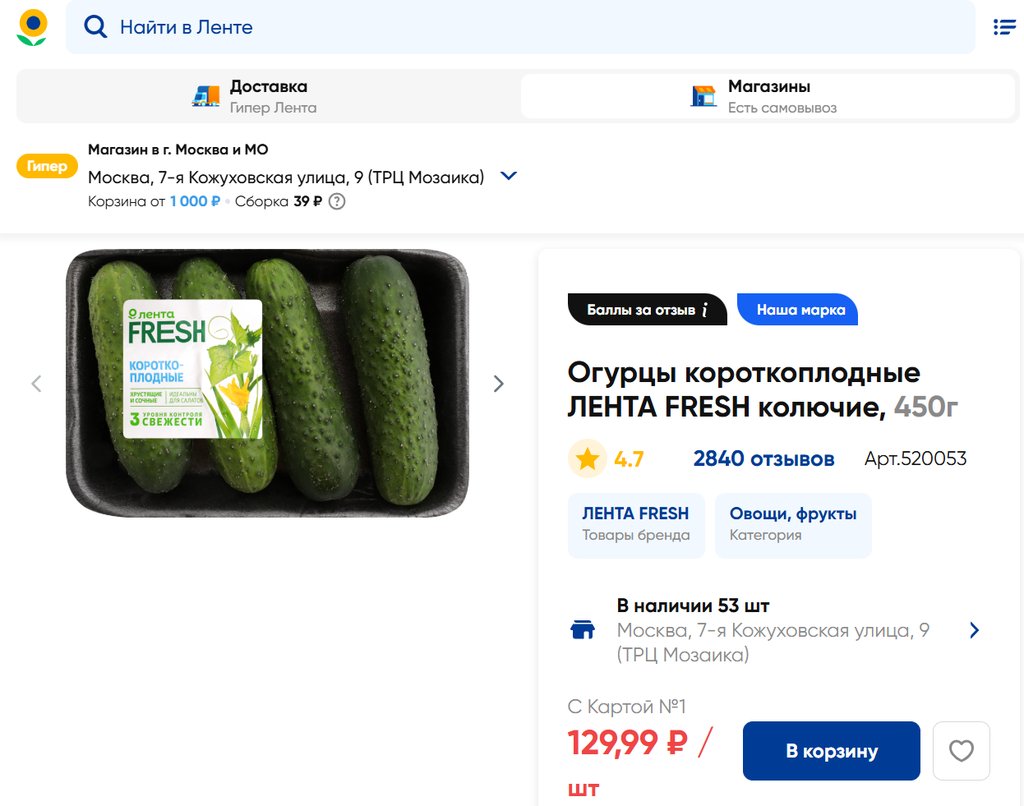The image size is (1024, 806).
Task: Open Овощи, фрукты category
Action: coord(793,524)
